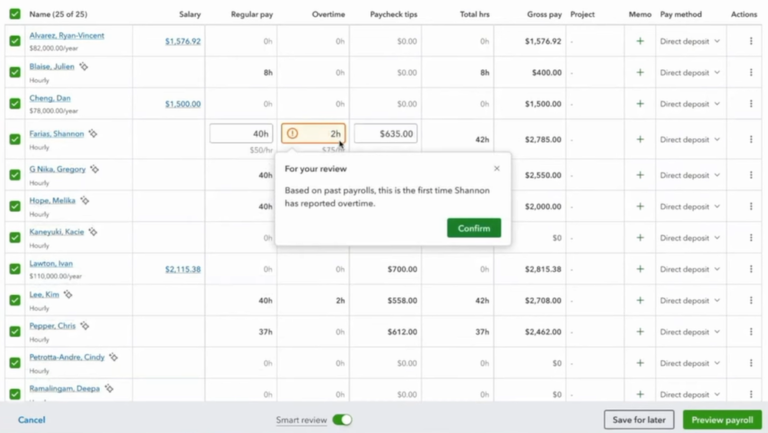Add a memo for Cheng, Dan
Screen dimensions: 768x433
pyautogui.click(x=640, y=104)
